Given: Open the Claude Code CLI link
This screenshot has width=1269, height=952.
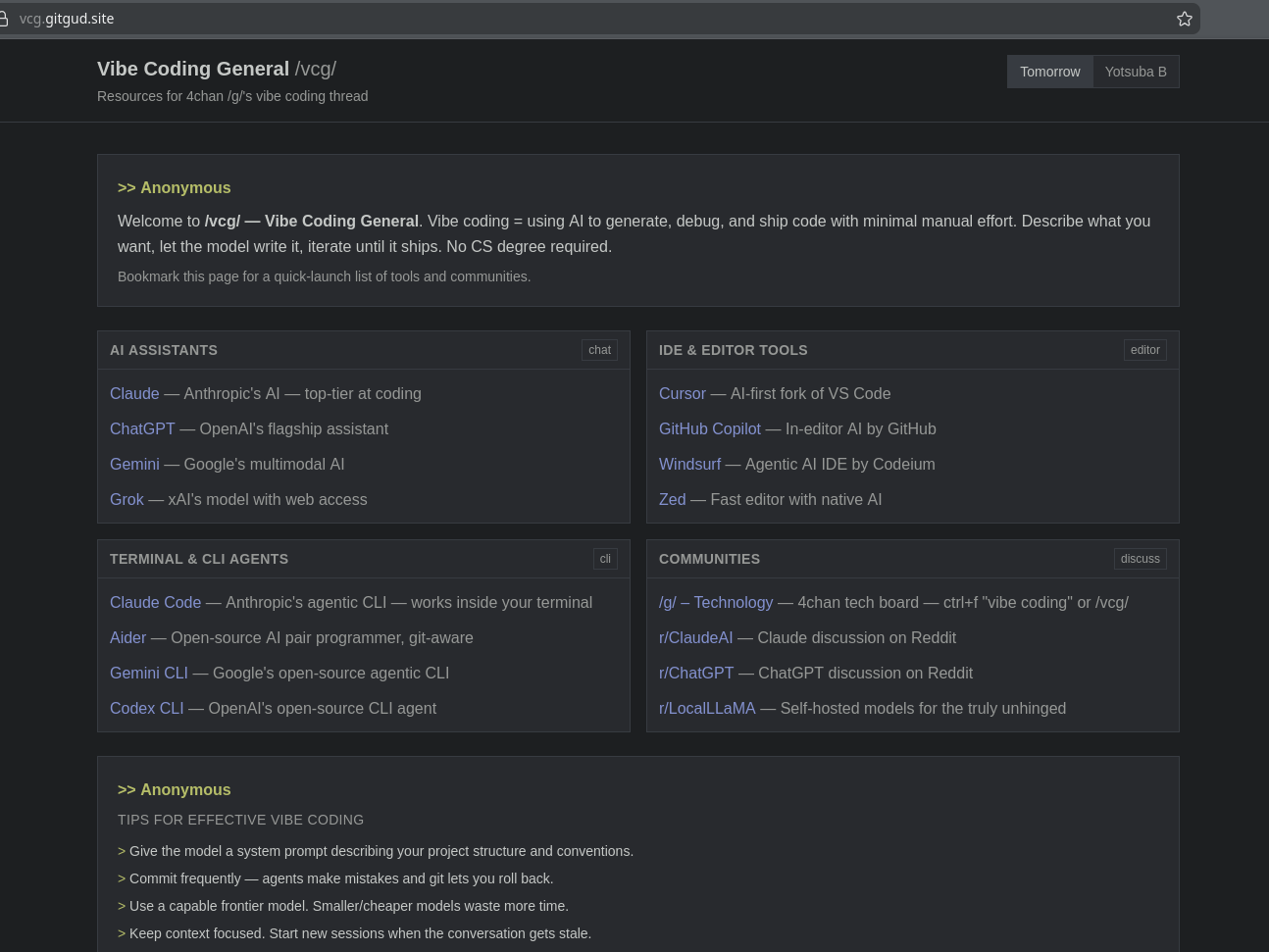Looking at the screenshot, I should point(155,602).
